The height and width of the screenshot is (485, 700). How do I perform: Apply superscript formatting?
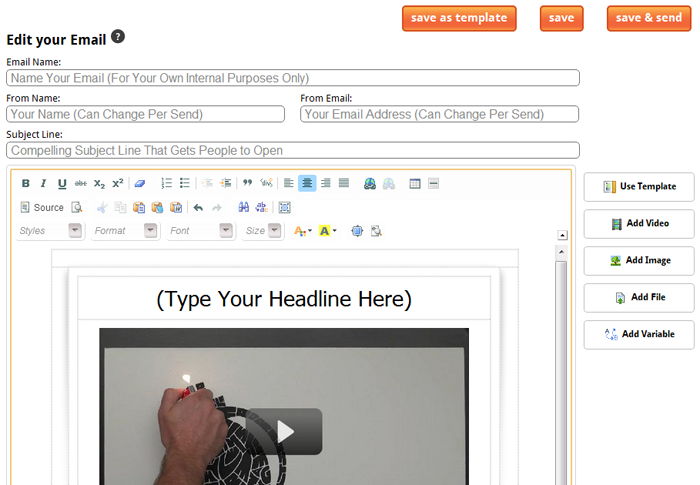point(117,184)
